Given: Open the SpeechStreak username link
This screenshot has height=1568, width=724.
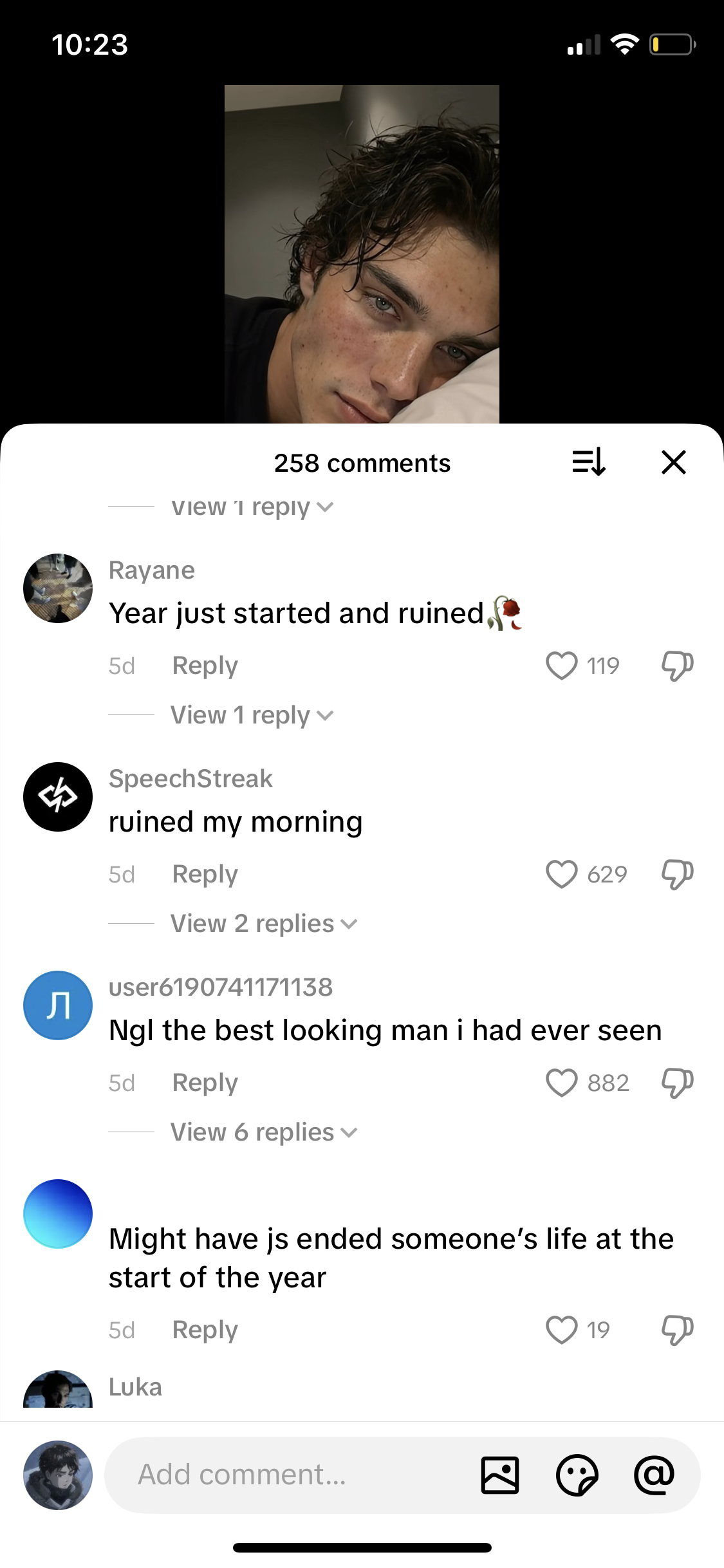Looking at the screenshot, I should tap(190, 779).
